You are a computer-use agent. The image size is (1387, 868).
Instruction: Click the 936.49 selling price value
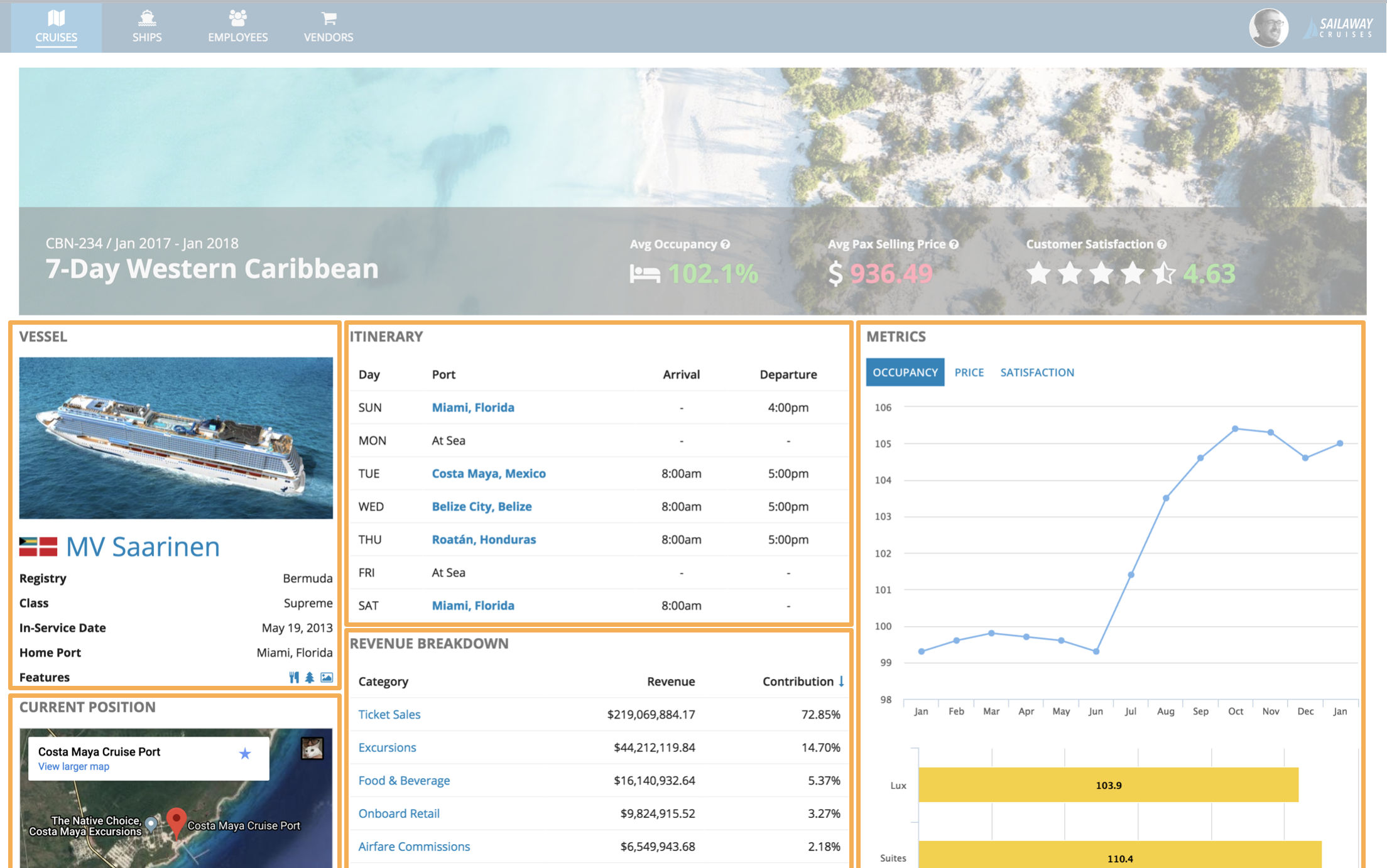(891, 274)
